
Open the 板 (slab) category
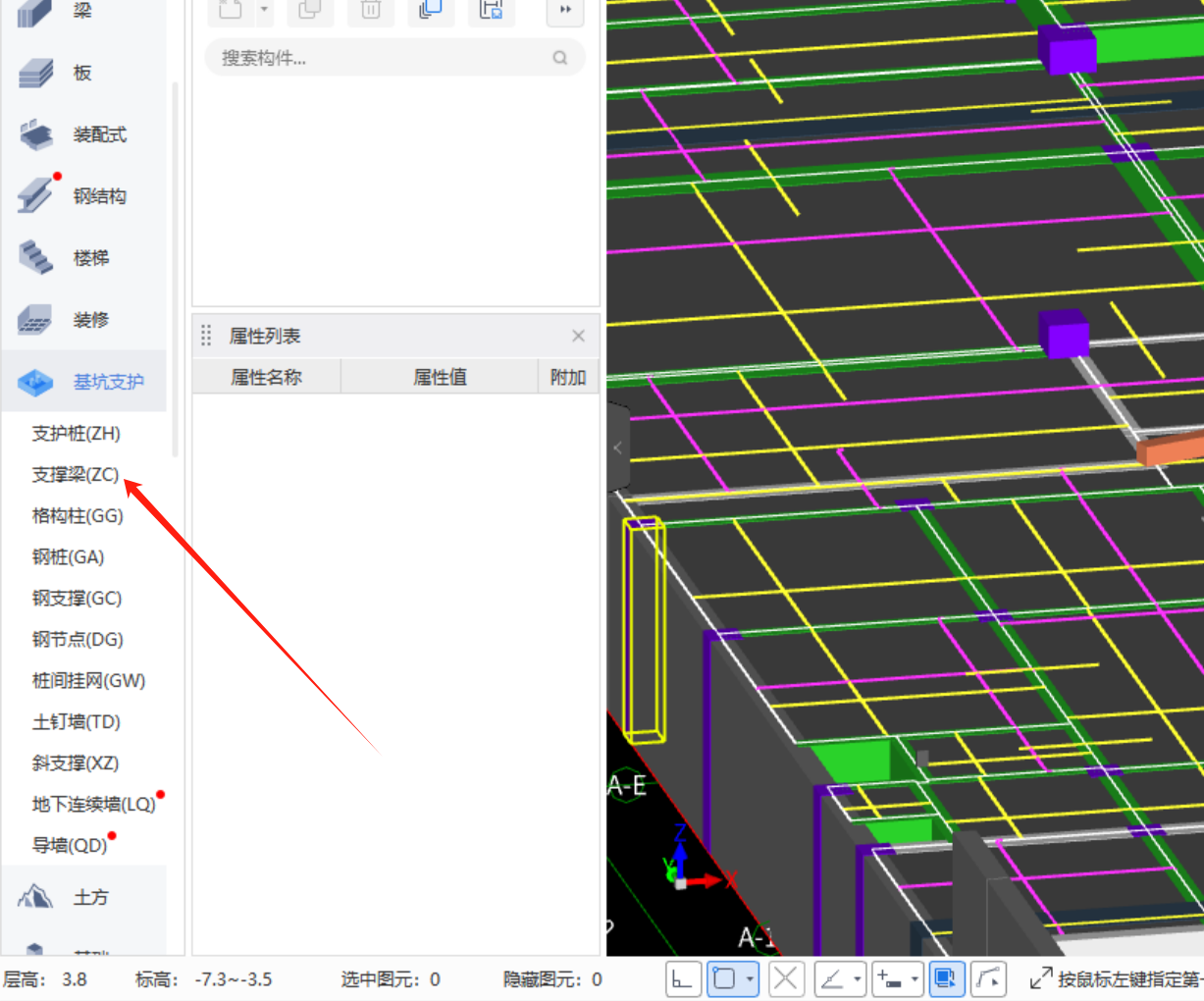click(82, 73)
